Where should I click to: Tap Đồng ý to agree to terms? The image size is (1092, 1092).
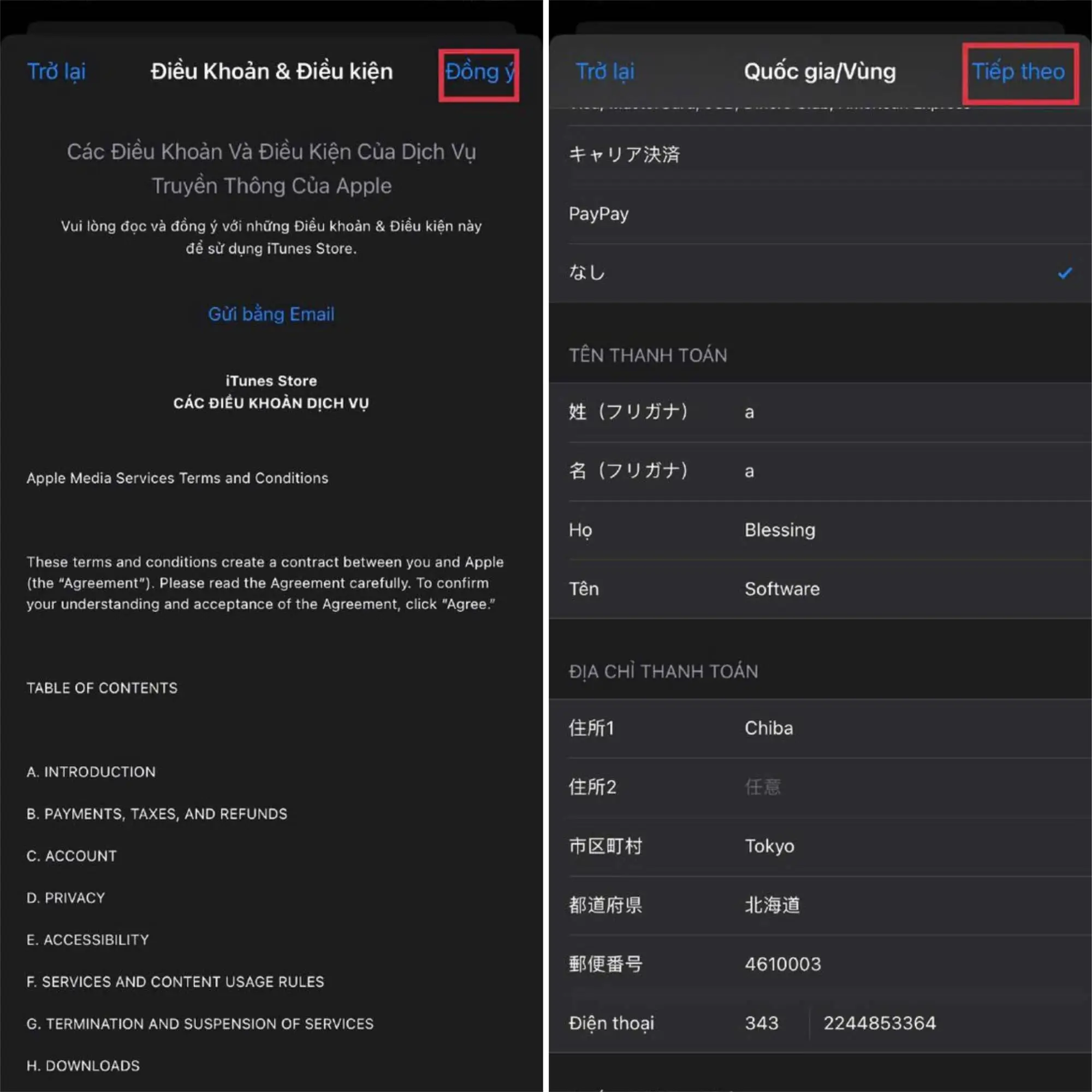479,73
